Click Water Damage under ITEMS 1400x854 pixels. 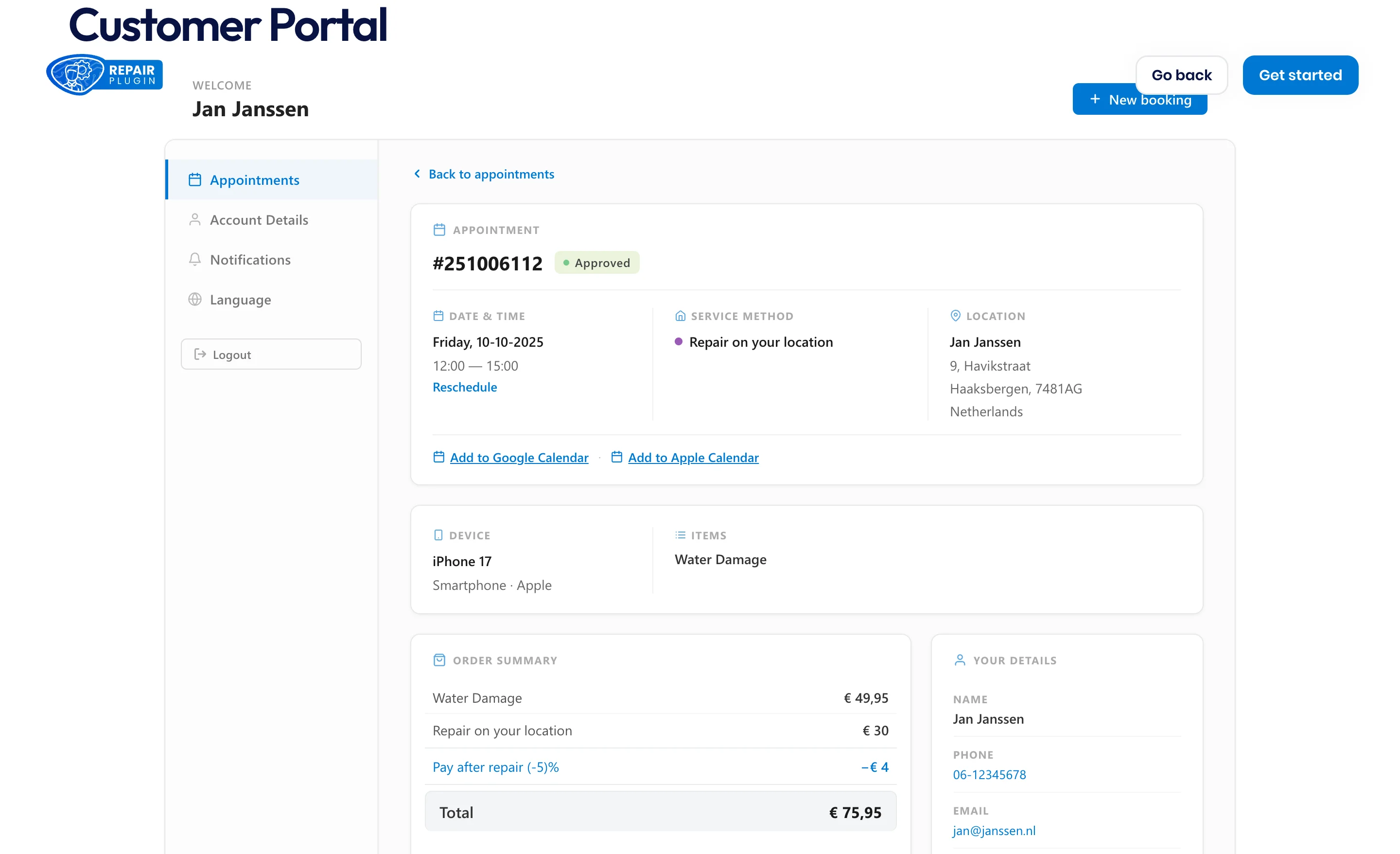click(720, 560)
